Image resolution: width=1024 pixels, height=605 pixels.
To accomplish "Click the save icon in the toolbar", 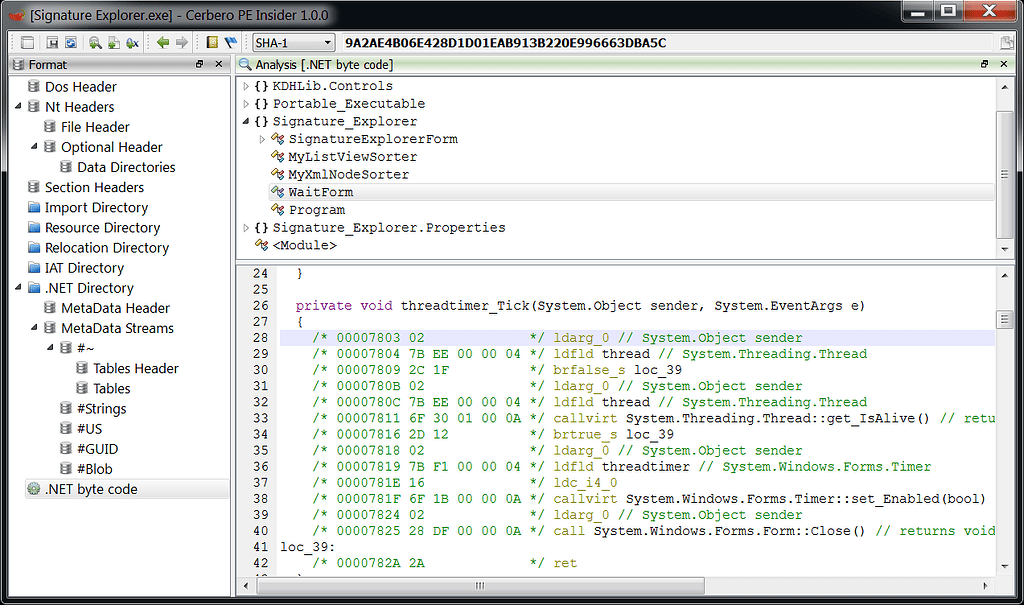I will click(x=52, y=43).
